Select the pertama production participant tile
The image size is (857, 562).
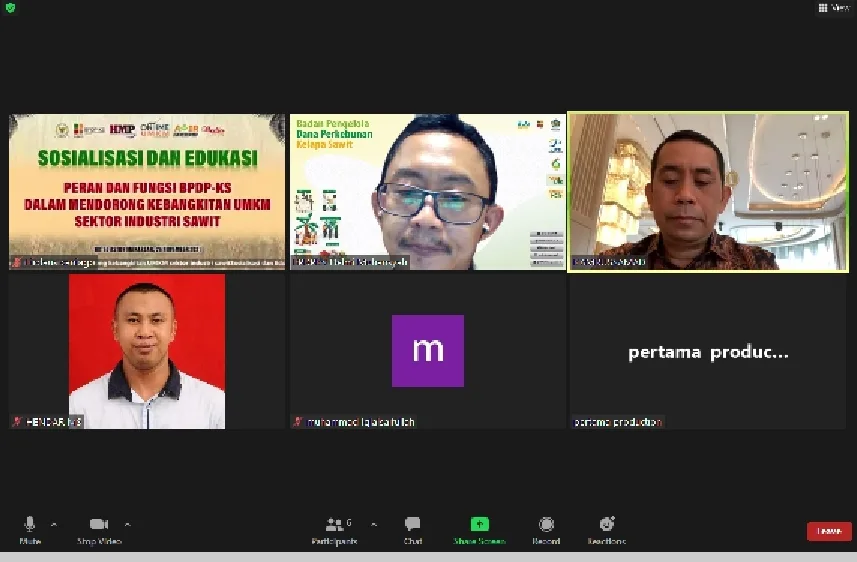[x=708, y=352]
